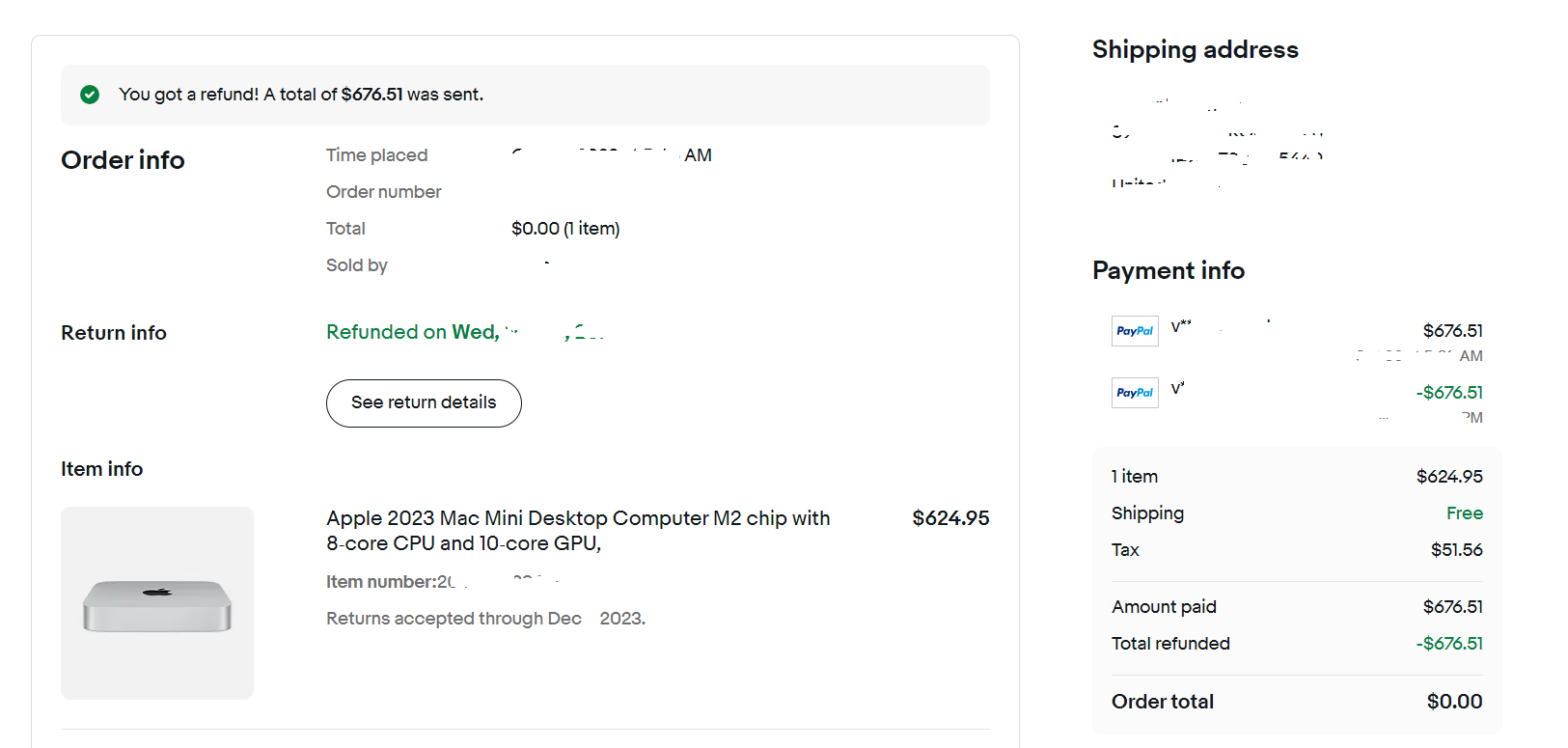Viewport: 1568px width, 748px height.
Task: Click the 'Item info' heading
Action: pos(101,469)
